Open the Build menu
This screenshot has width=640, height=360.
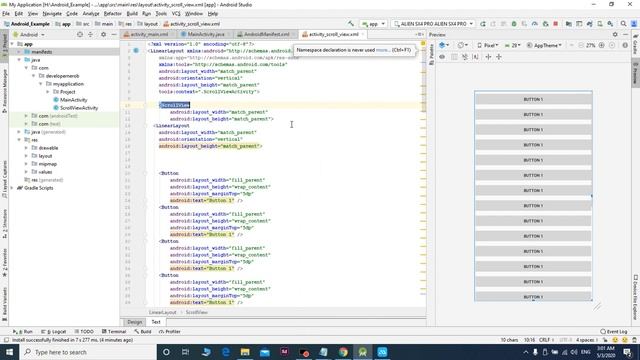coord(132,13)
